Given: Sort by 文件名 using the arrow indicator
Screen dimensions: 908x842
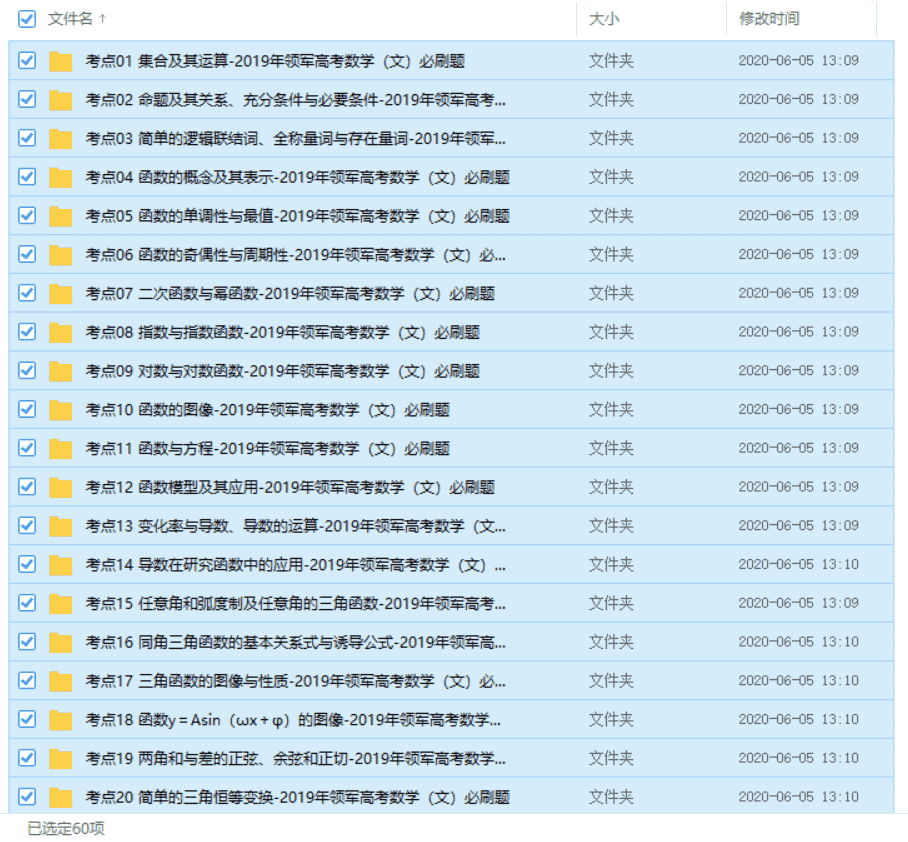Looking at the screenshot, I should click(103, 19).
